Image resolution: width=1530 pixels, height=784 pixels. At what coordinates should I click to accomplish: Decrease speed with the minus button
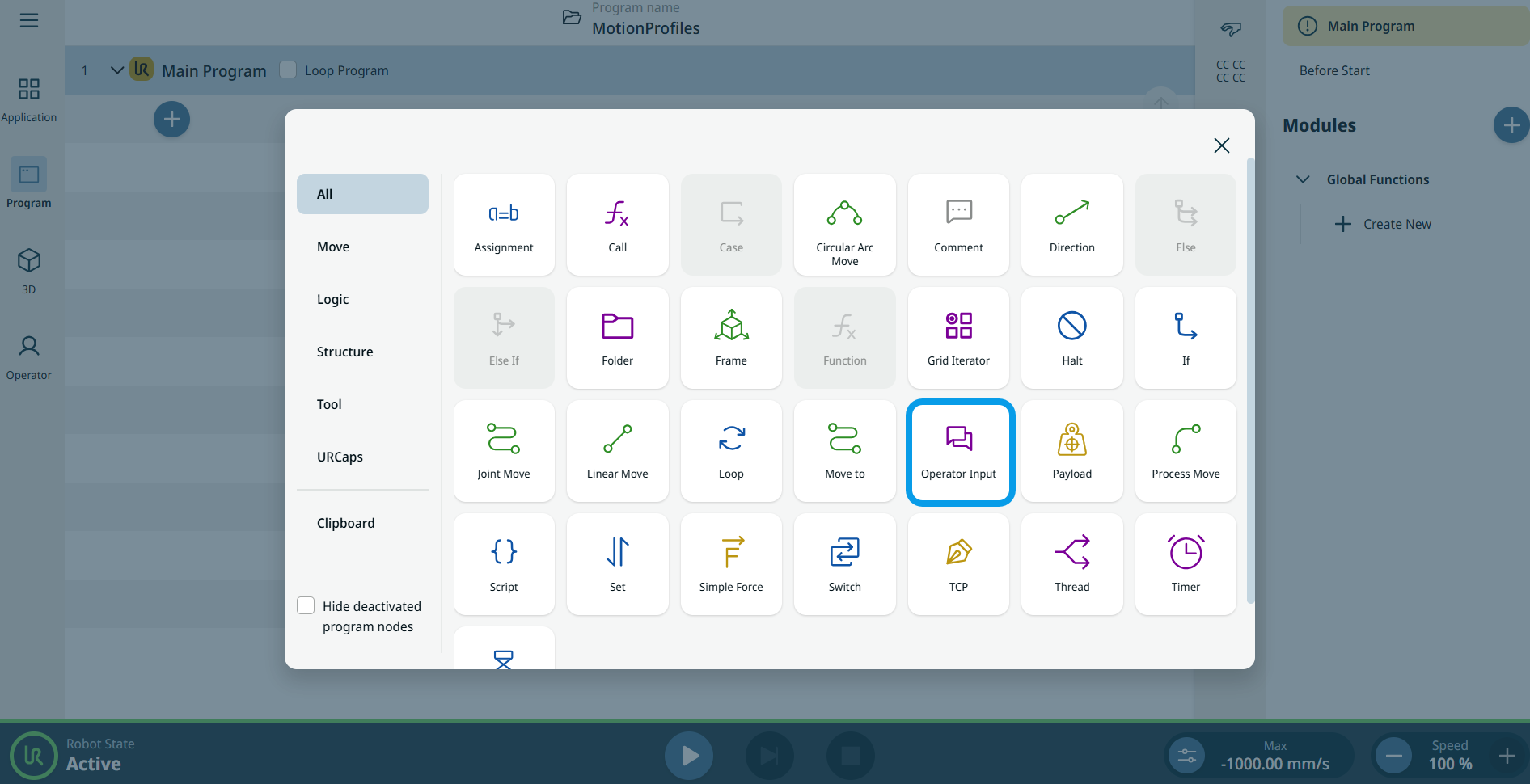[x=1393, y=756]
